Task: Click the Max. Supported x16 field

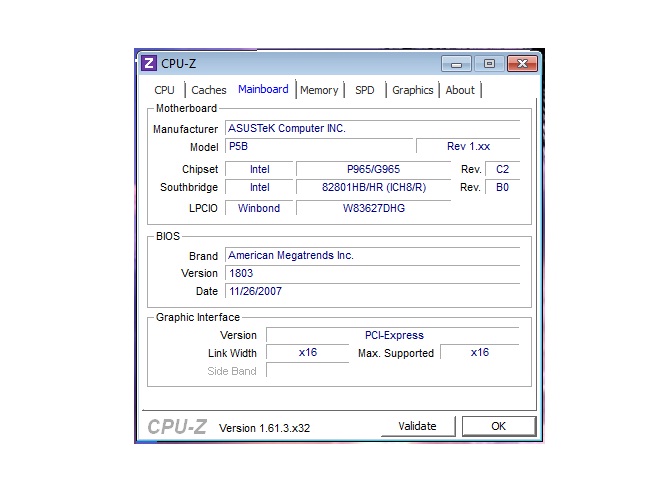Action: pos(480,353)
